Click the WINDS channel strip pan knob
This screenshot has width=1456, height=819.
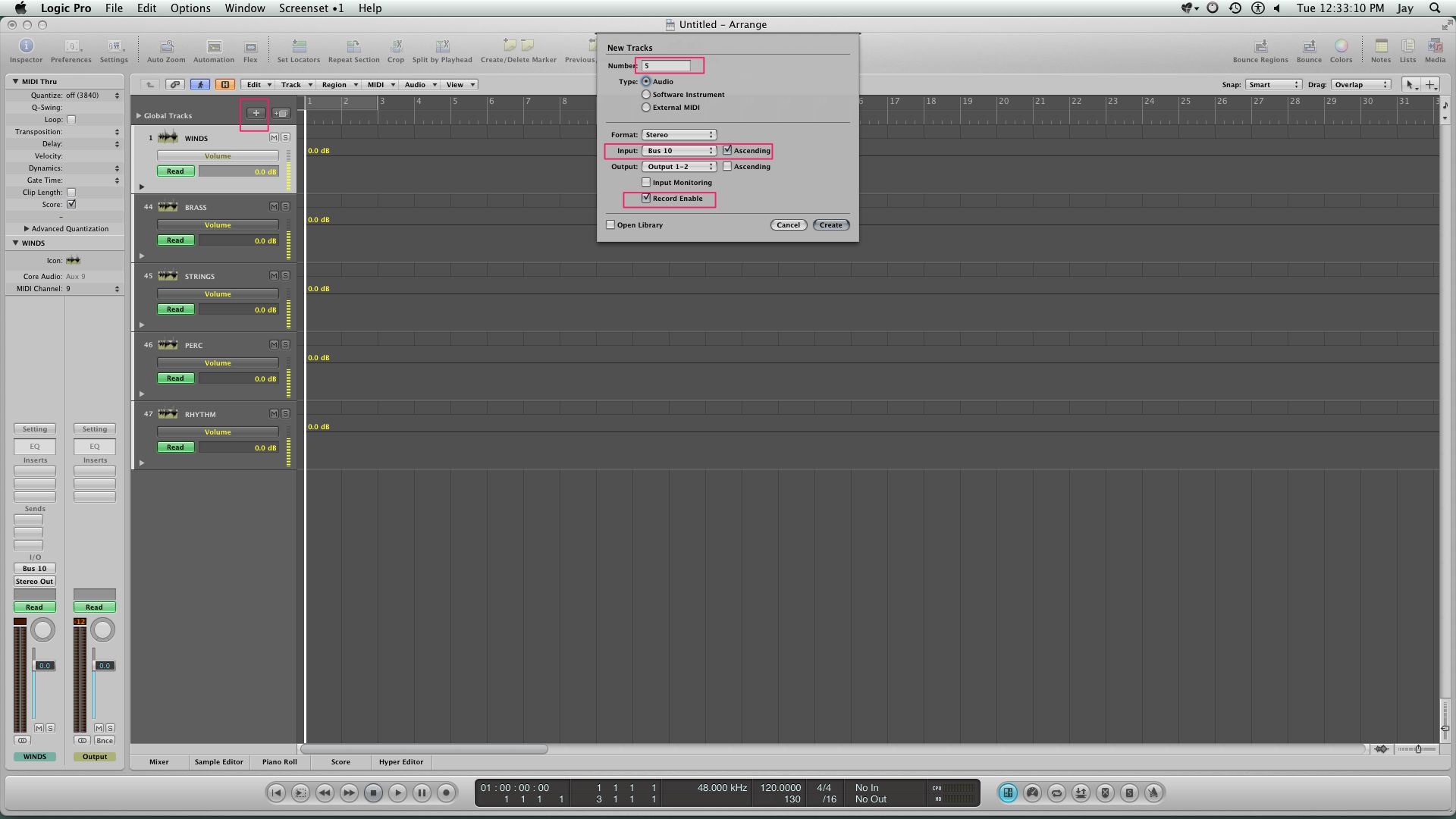pos(42,629)
